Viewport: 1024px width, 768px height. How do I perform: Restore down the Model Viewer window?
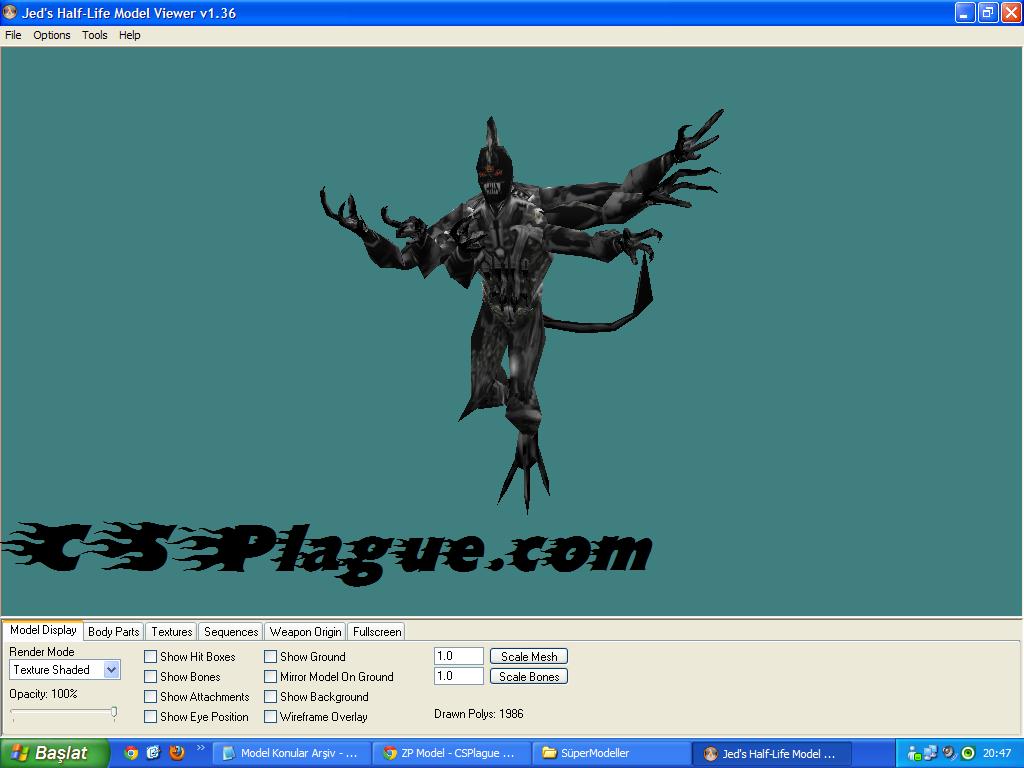(987, 12)
